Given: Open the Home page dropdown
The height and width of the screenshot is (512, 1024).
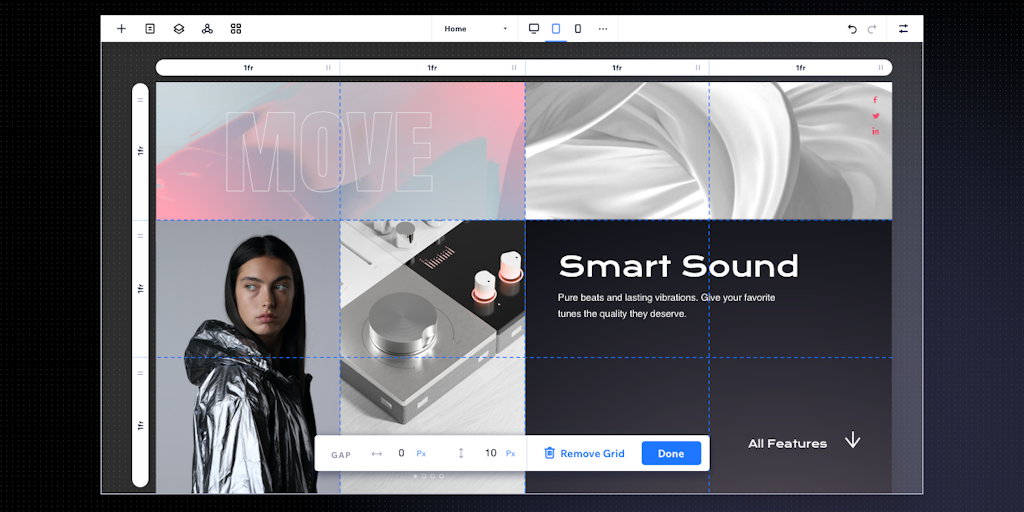Looking at the screenshot, I should click(x=475, y=29).
